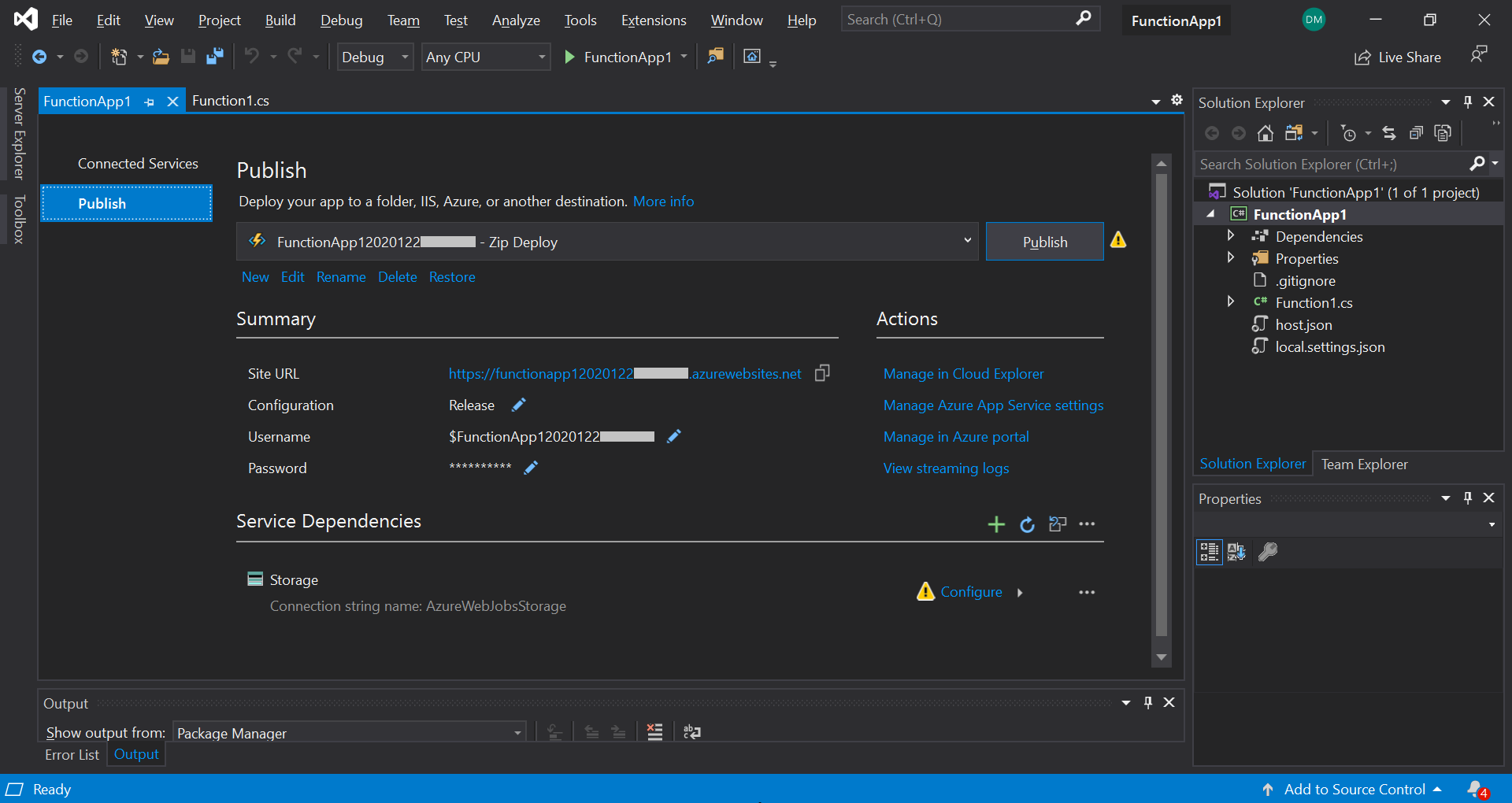1512x803 pixels.
Task: Click Collapse All in Solution Explorer
Action: pyautogui.click(x=1416, y=133)
